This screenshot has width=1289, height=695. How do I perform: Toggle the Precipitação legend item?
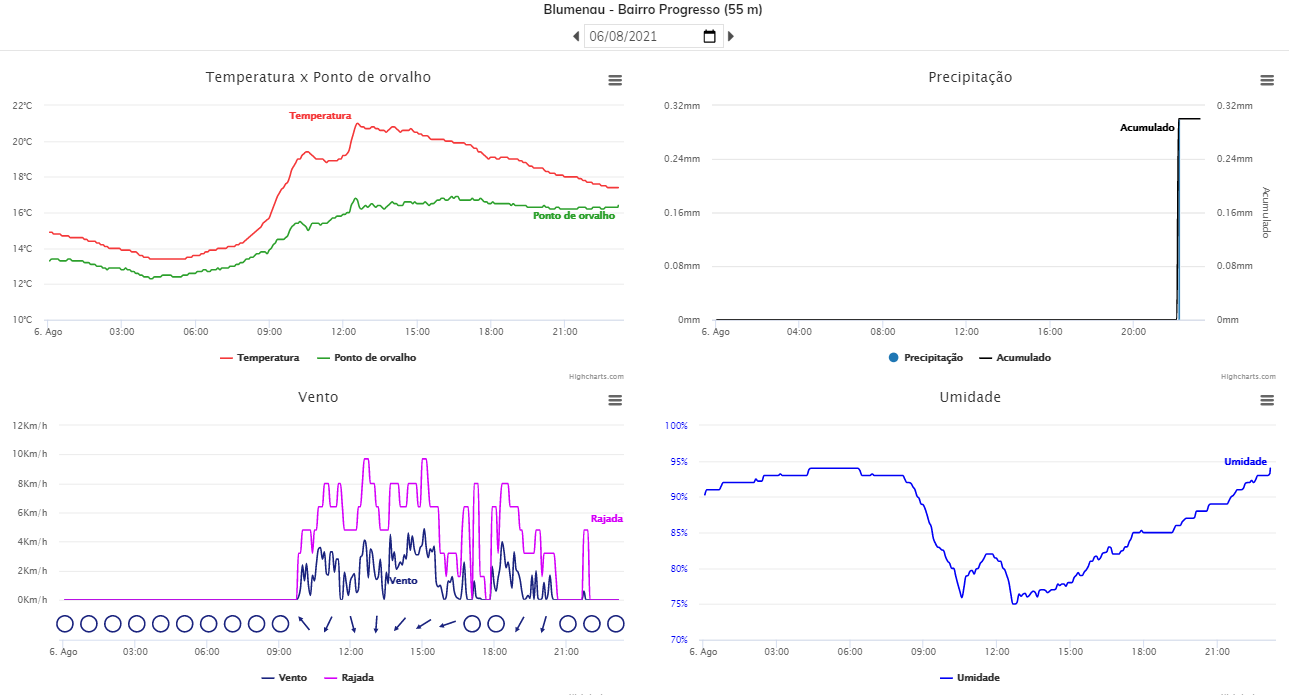click(925, 357)
